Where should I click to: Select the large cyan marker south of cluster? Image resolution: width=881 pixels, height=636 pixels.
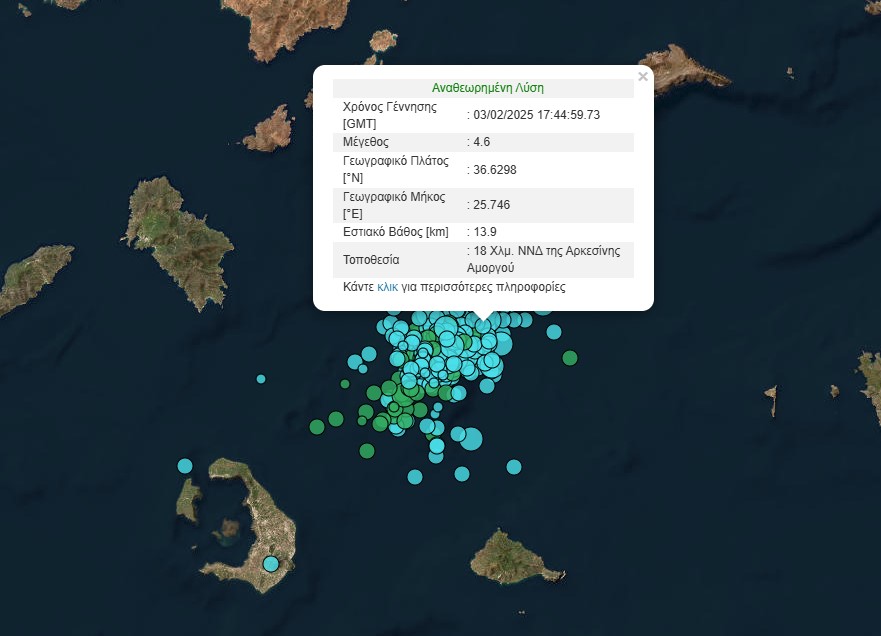[x=471, y=438]
